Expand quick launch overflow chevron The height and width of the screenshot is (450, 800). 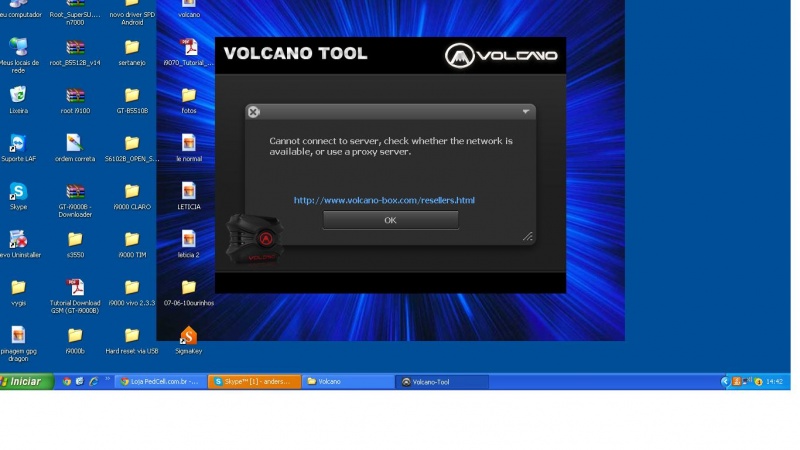108,379
